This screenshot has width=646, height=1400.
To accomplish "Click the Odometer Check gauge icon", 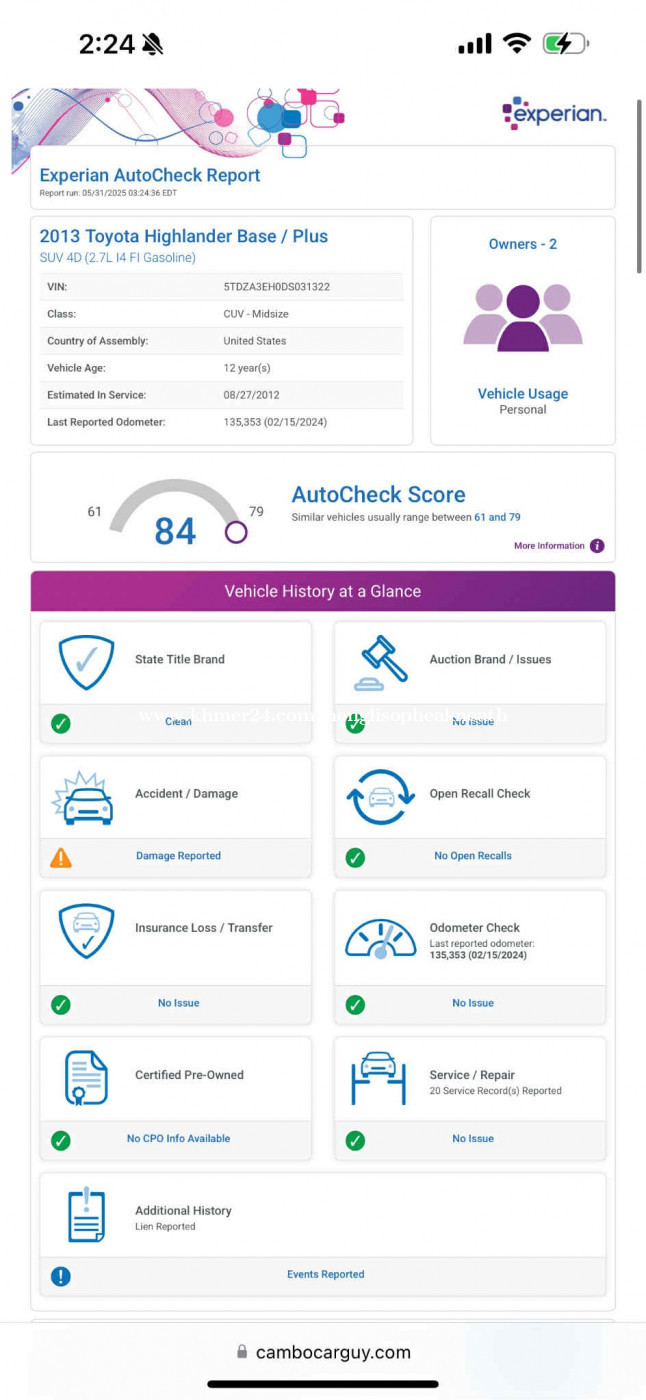I will tap(381, 939).
